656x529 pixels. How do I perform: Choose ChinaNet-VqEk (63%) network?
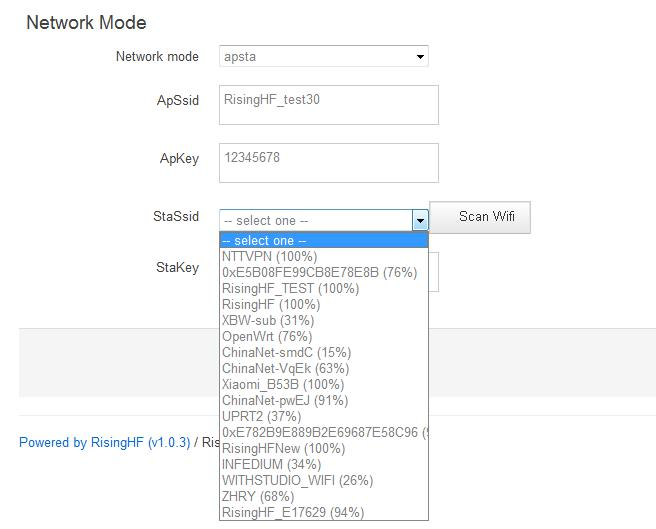pos(323,368)
